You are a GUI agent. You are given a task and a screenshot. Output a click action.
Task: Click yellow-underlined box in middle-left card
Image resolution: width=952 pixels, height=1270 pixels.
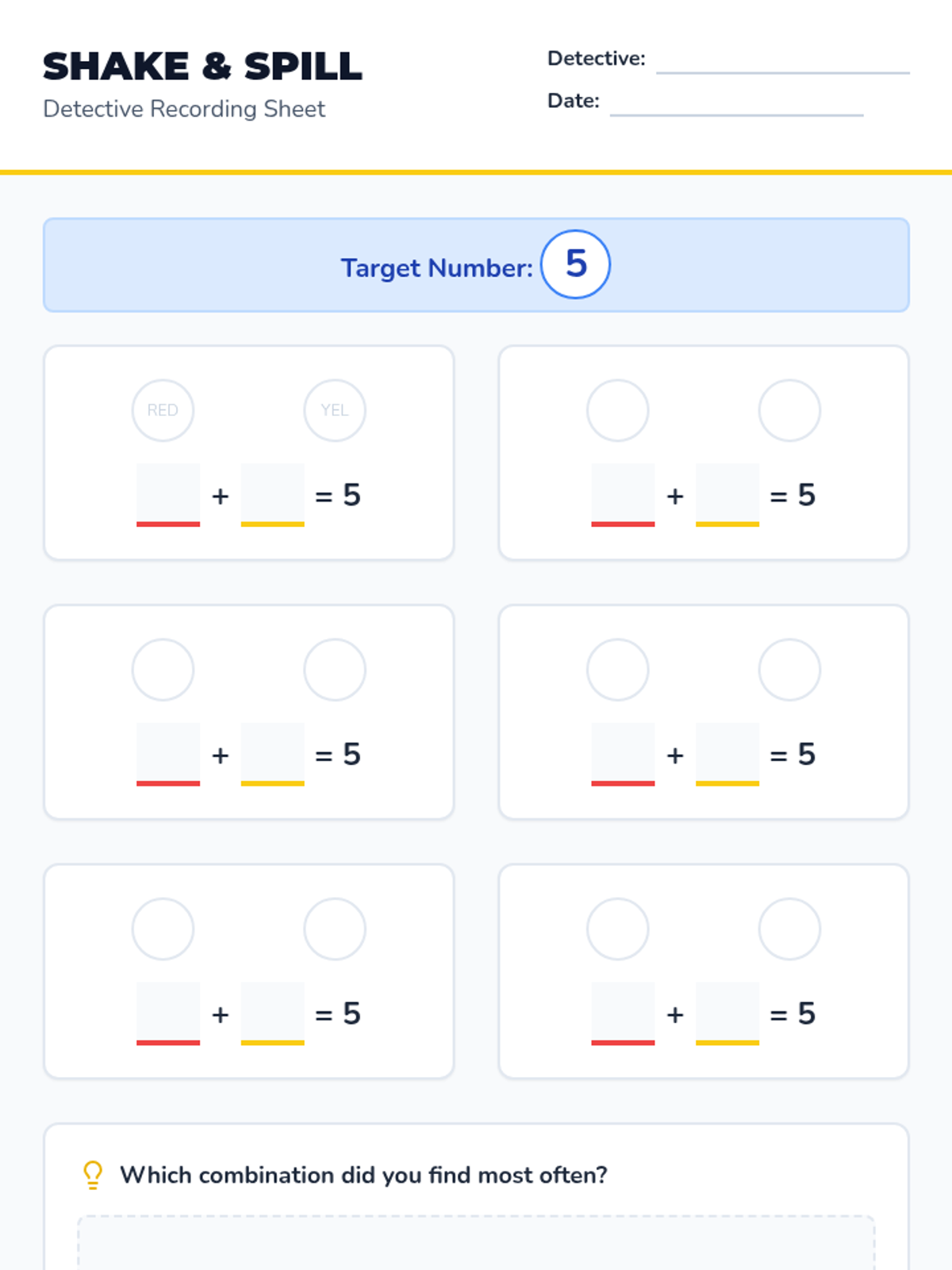[273, 754]
